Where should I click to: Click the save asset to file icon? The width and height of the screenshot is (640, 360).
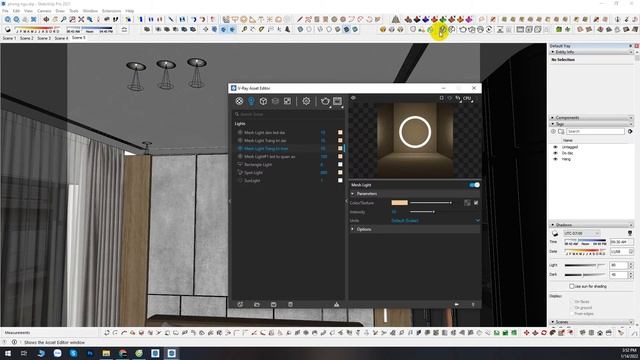[273, 304]
